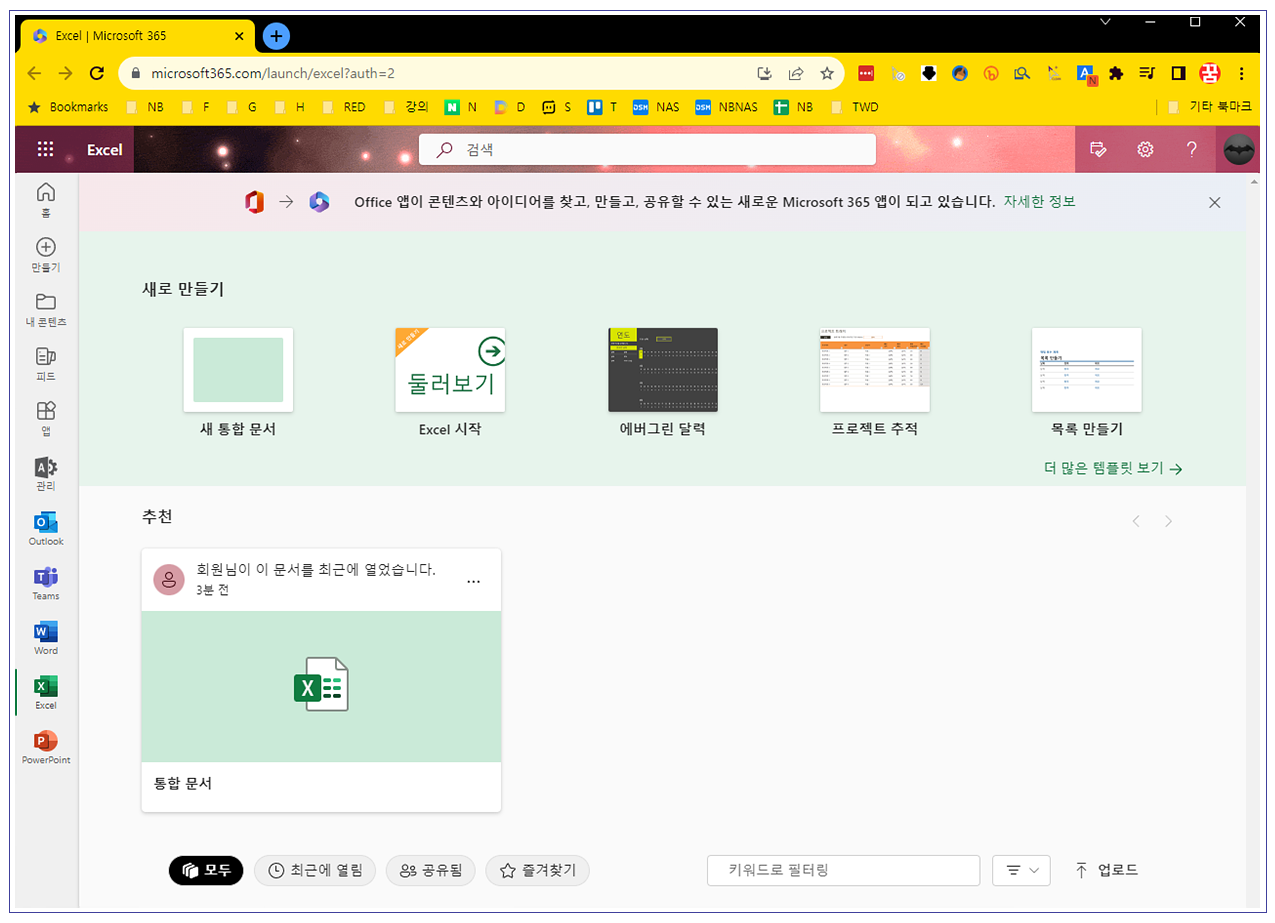Dismiss the Microsoft 365 banner
This screenshot has width=1275, height=923.
(x=1214, y=202)
